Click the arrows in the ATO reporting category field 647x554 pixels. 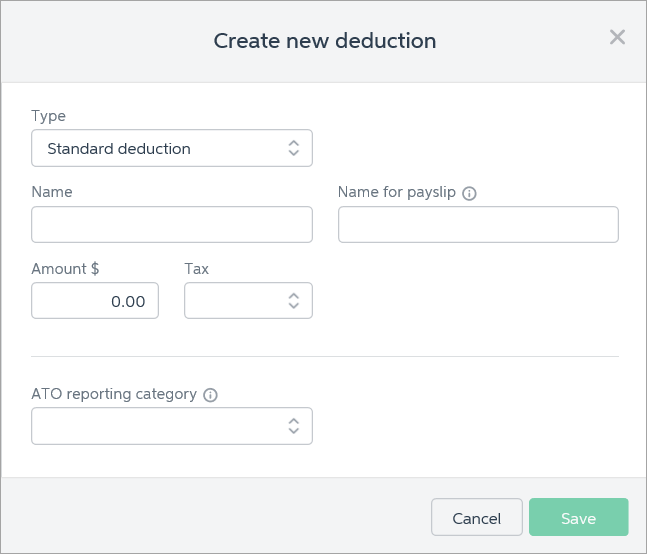[293, 426]
